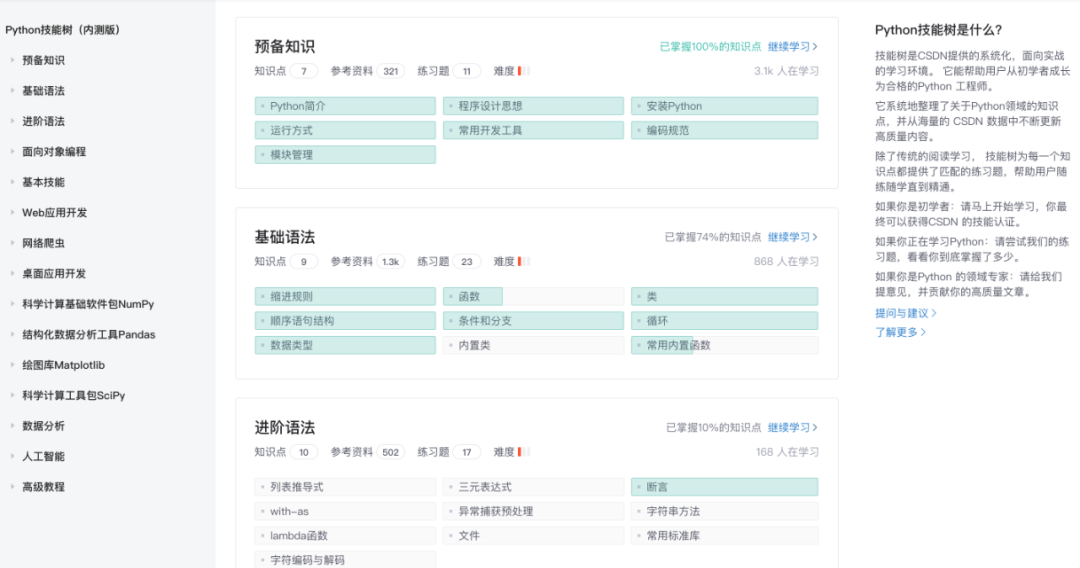
Task: Open 科学计算工具包SciPy in sidebar
Action: tap(74, 395)
